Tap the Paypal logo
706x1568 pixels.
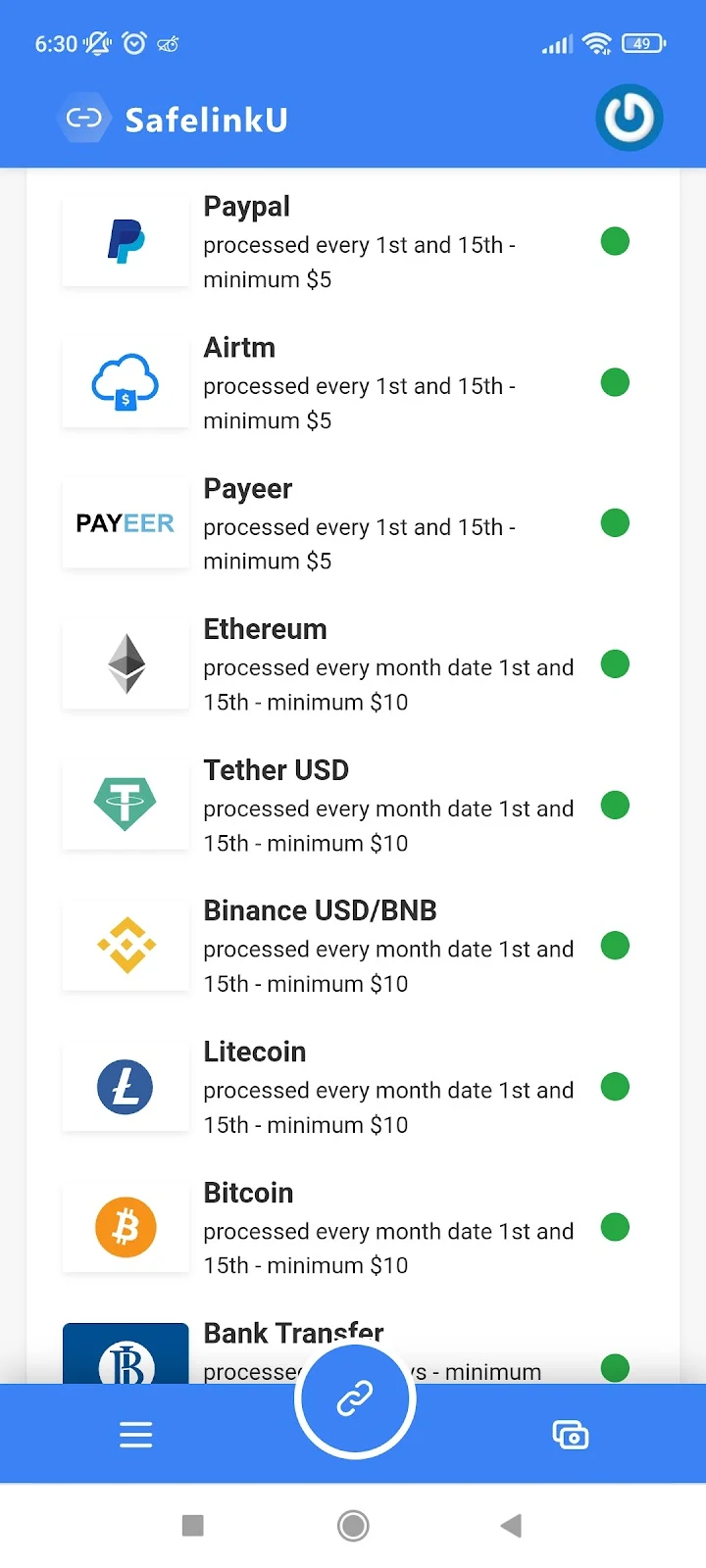tap(126, 242)
